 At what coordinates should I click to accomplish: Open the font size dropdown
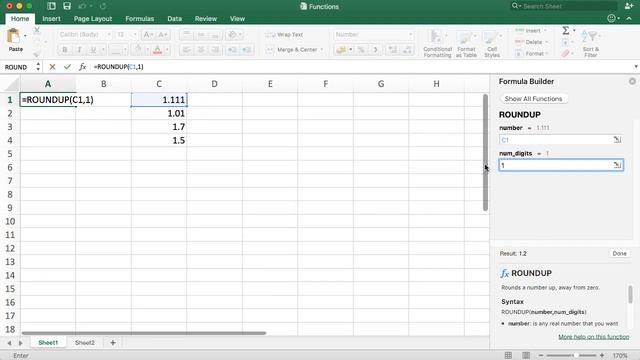tap(134, 35)
